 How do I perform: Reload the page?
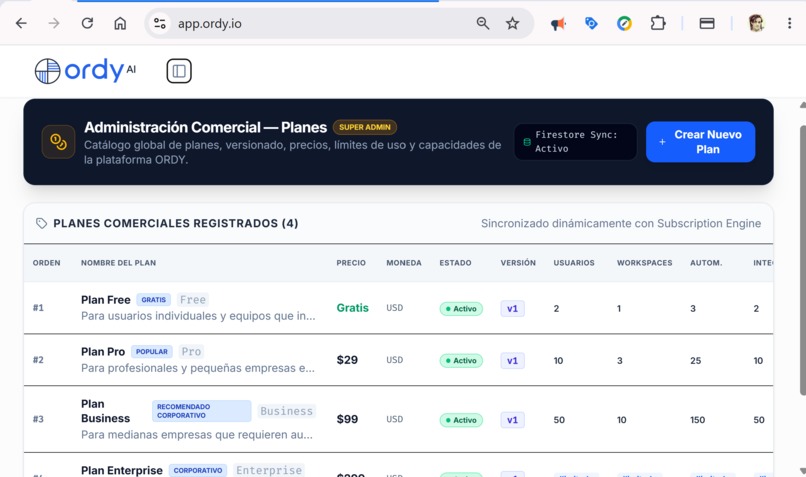tap(87, 23)
